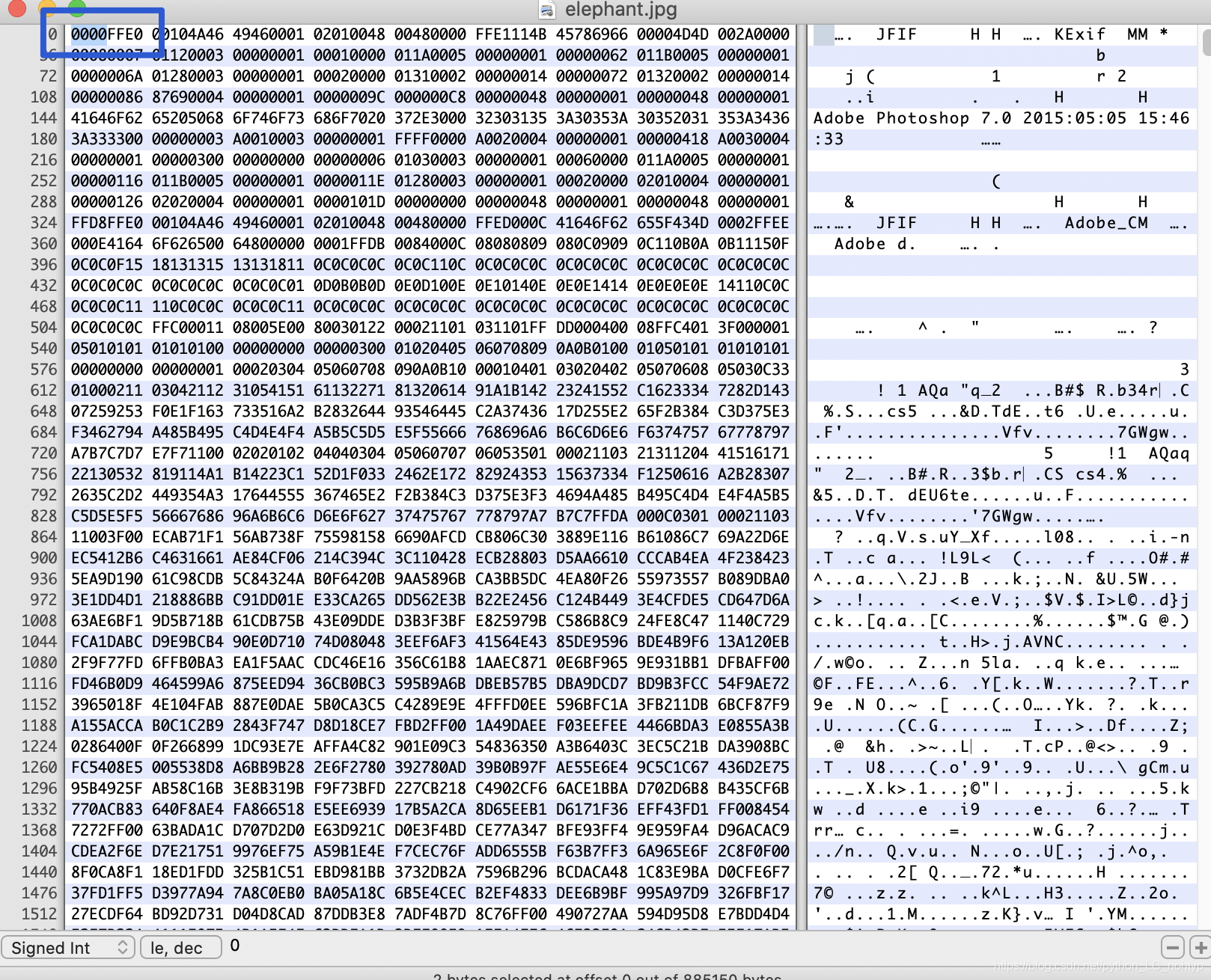Select hex word 00000418
The image size is (1211, 980).
[x=672, y=139]
